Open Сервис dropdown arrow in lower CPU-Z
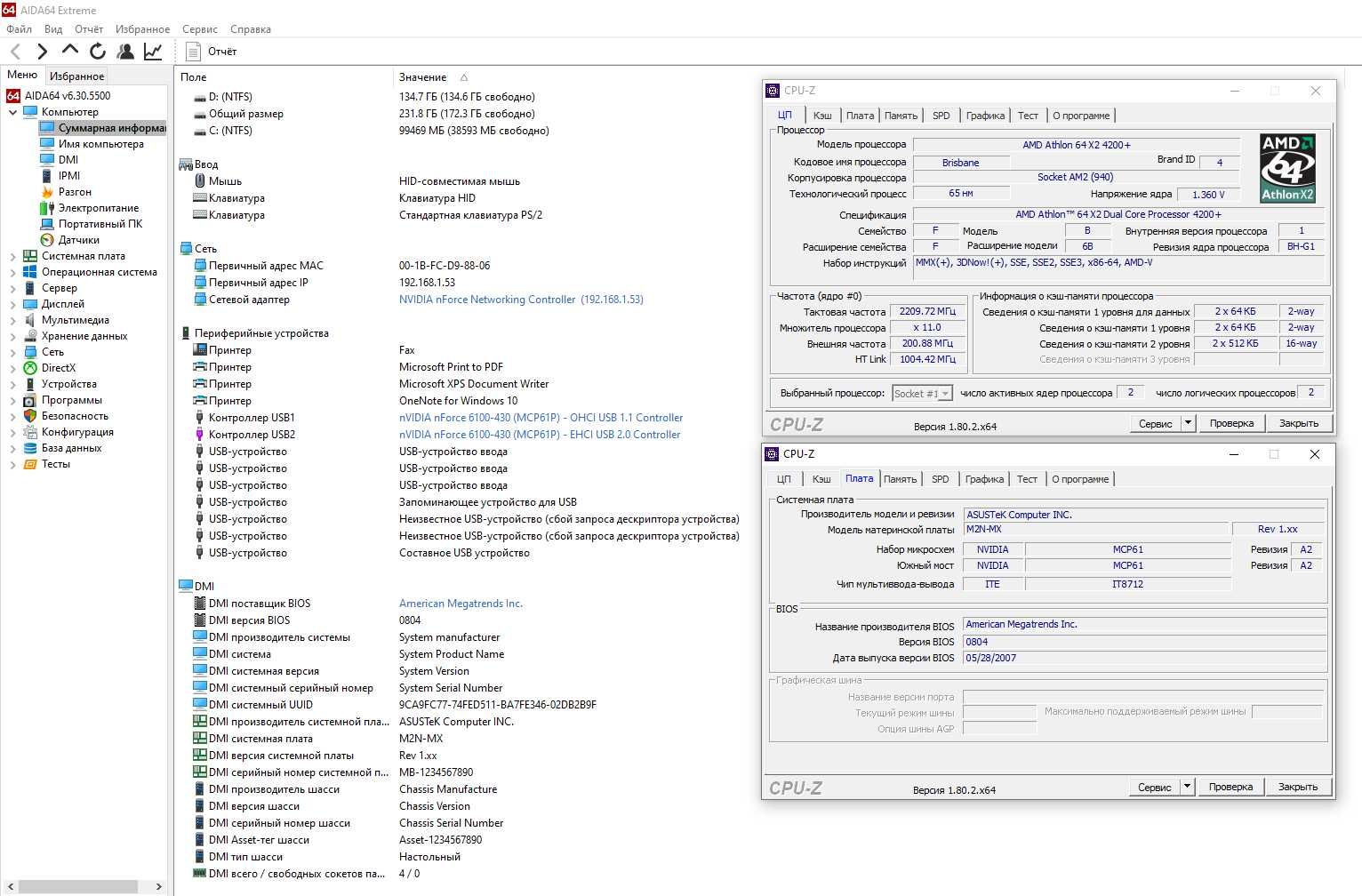The image size is (1362, 896). pyautogui.click(x=1187, y=787)
